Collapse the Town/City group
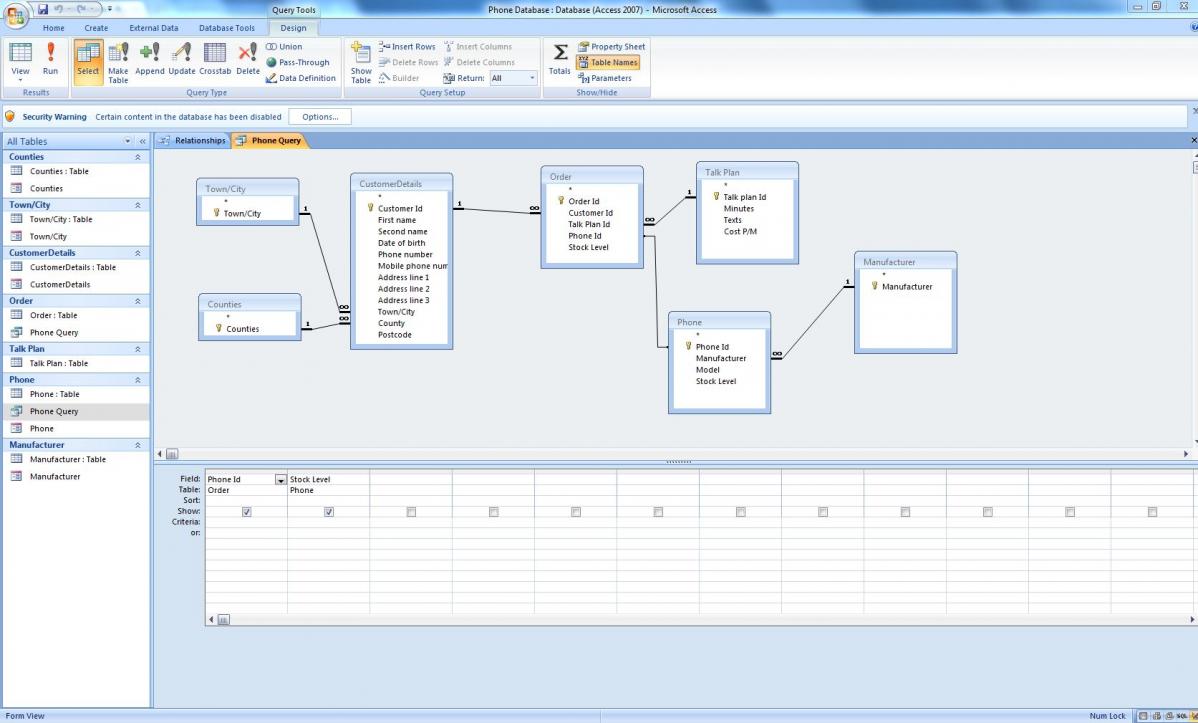This screenshot has height=723, width=1198. (138, 206)
